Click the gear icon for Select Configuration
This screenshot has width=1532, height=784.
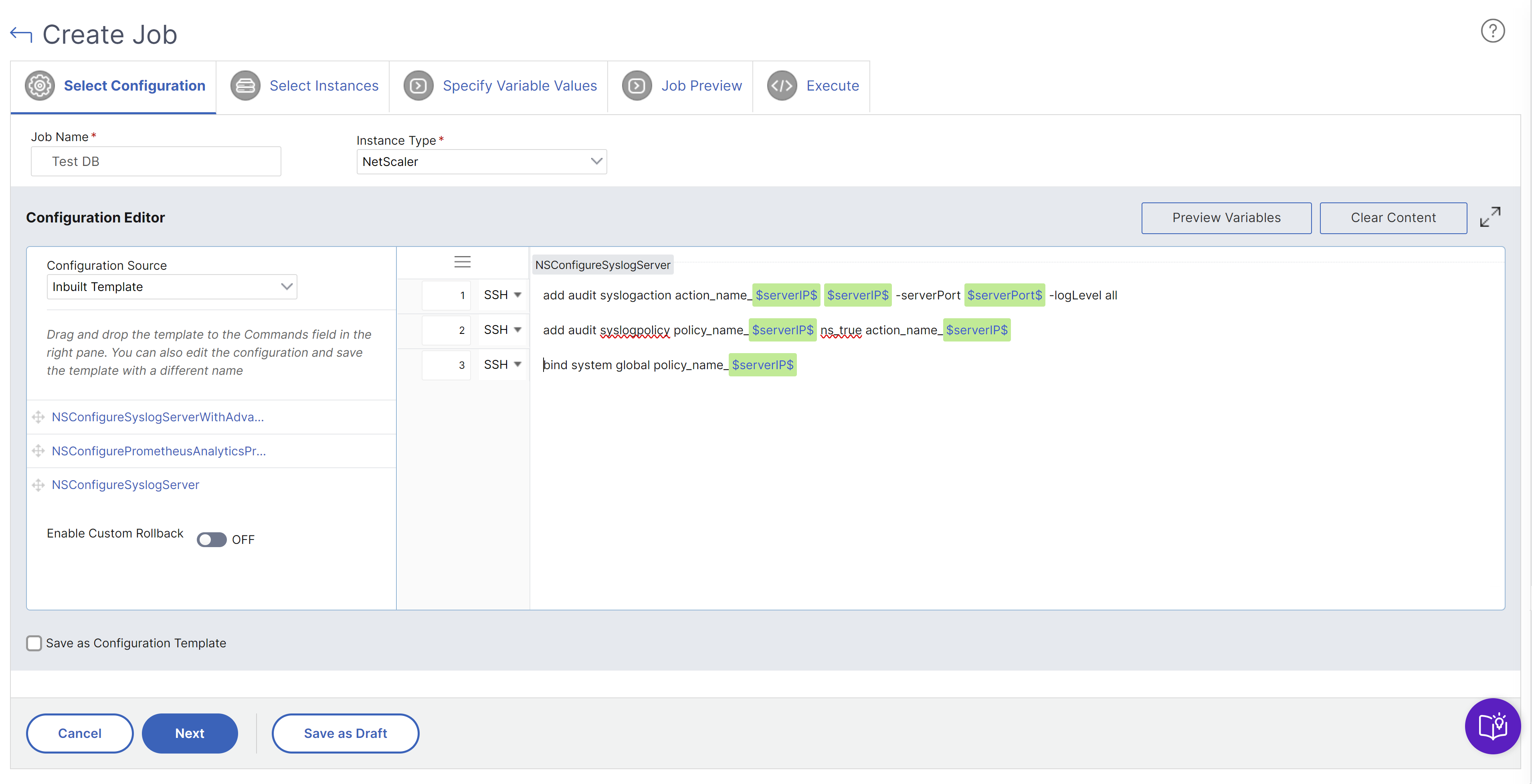click(x=40, y=86)
